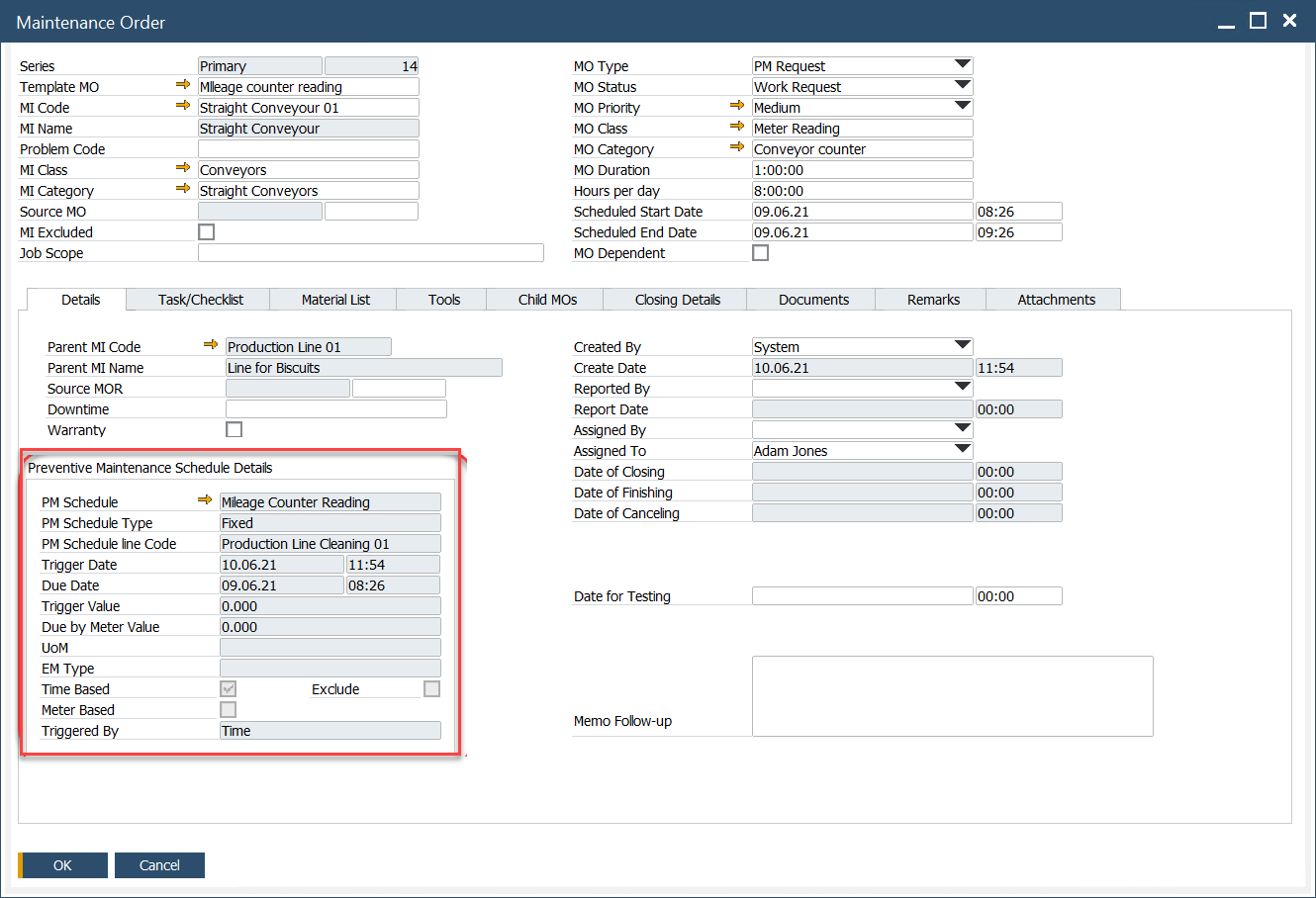1316x898 pixels.
Task: Expand the MO Status dropdown
Action: [963, 86]
